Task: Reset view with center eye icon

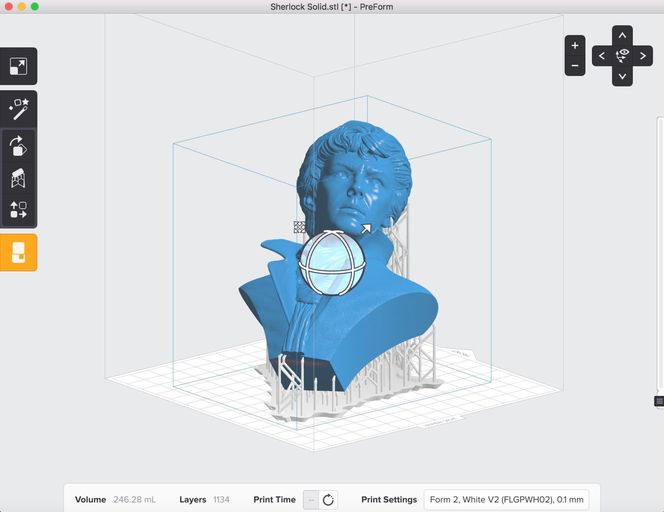Action: click(622, 56)
